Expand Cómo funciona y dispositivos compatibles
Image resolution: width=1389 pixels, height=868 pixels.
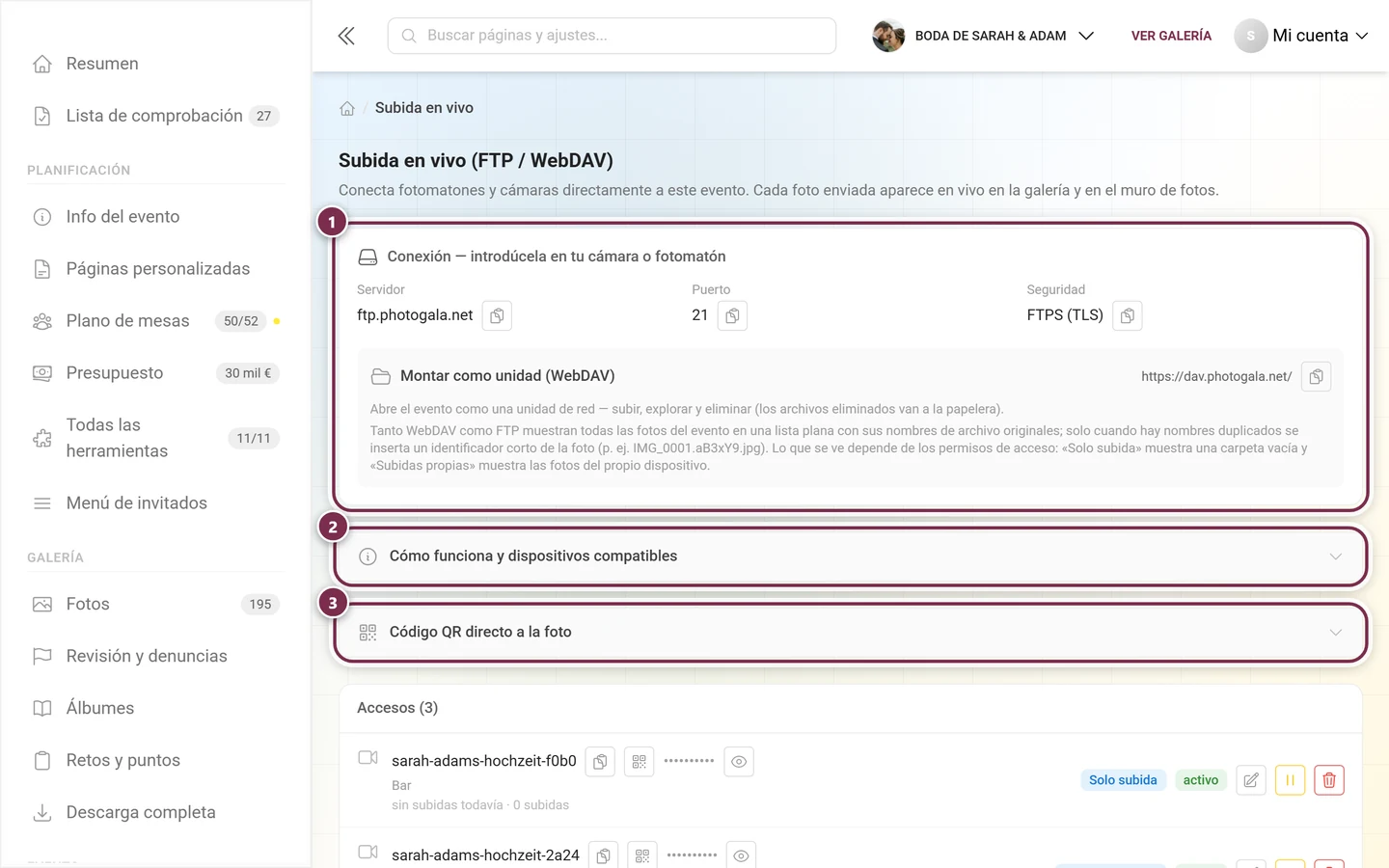tap(851, 556)
